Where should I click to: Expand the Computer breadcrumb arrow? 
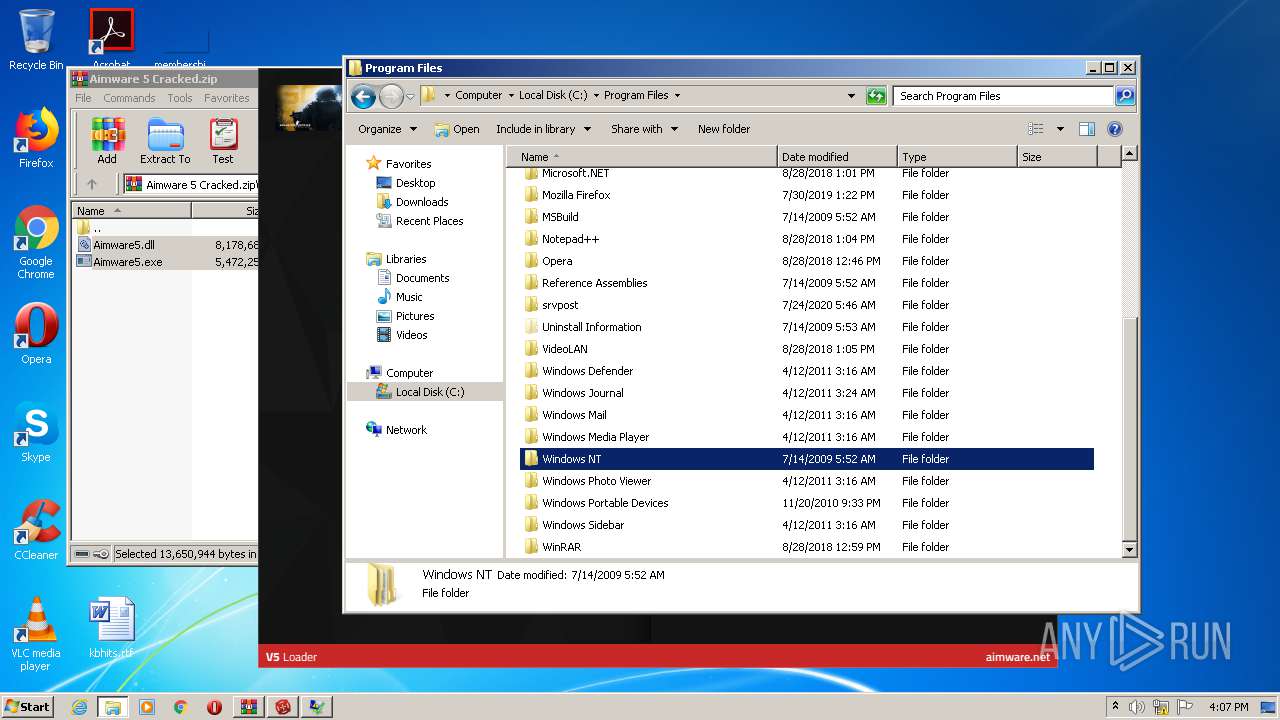click(x=510, y=96)
